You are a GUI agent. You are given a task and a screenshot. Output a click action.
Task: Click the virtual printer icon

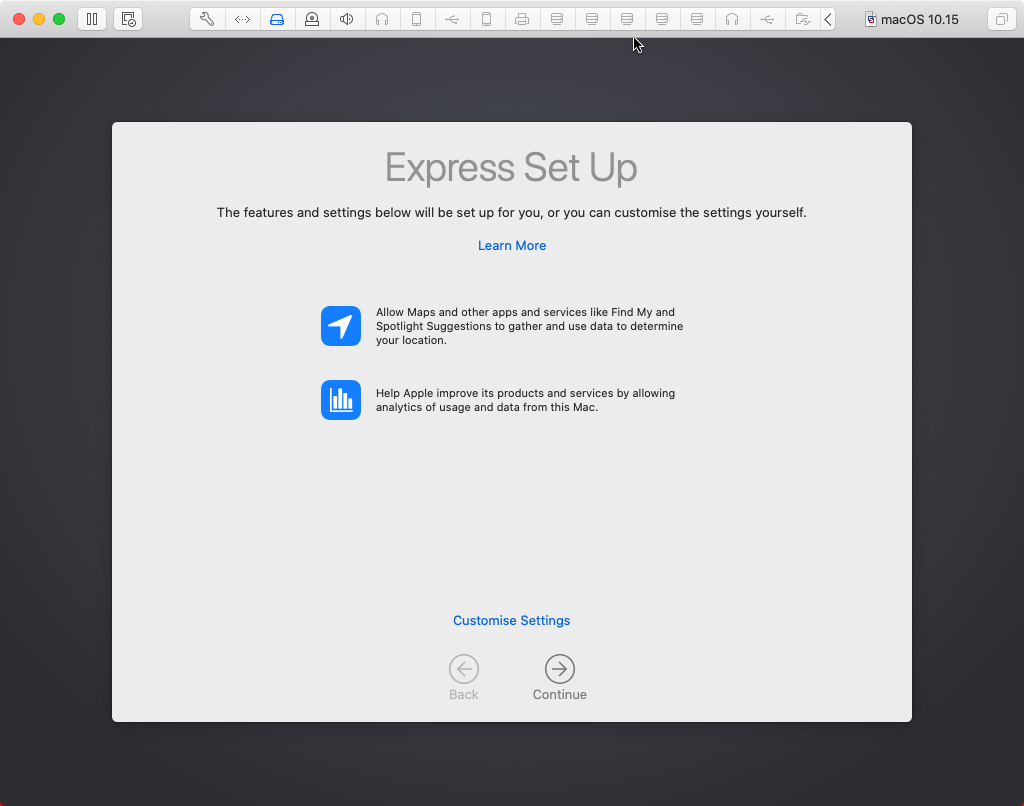[522, 19]
